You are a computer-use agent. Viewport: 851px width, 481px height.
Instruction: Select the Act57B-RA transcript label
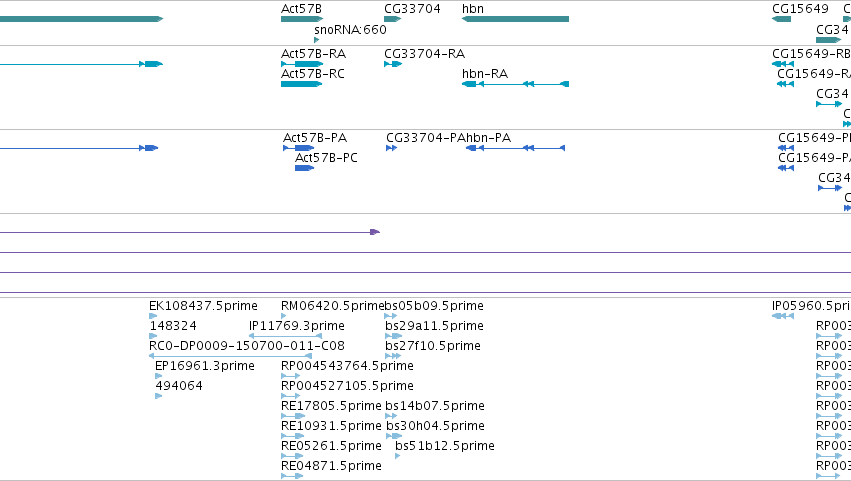tap(313, 54)
